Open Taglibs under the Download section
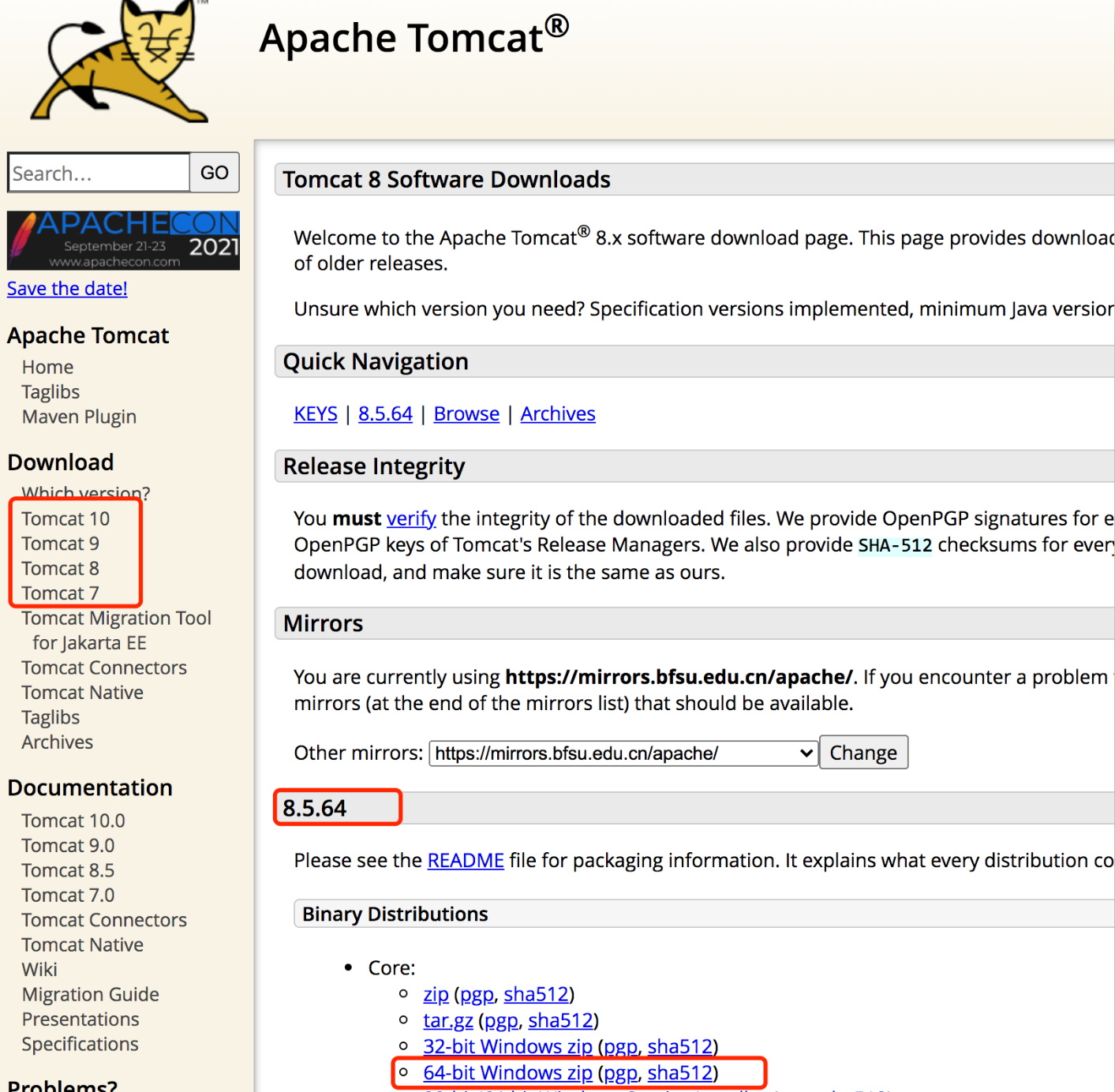 pos(51,717)
